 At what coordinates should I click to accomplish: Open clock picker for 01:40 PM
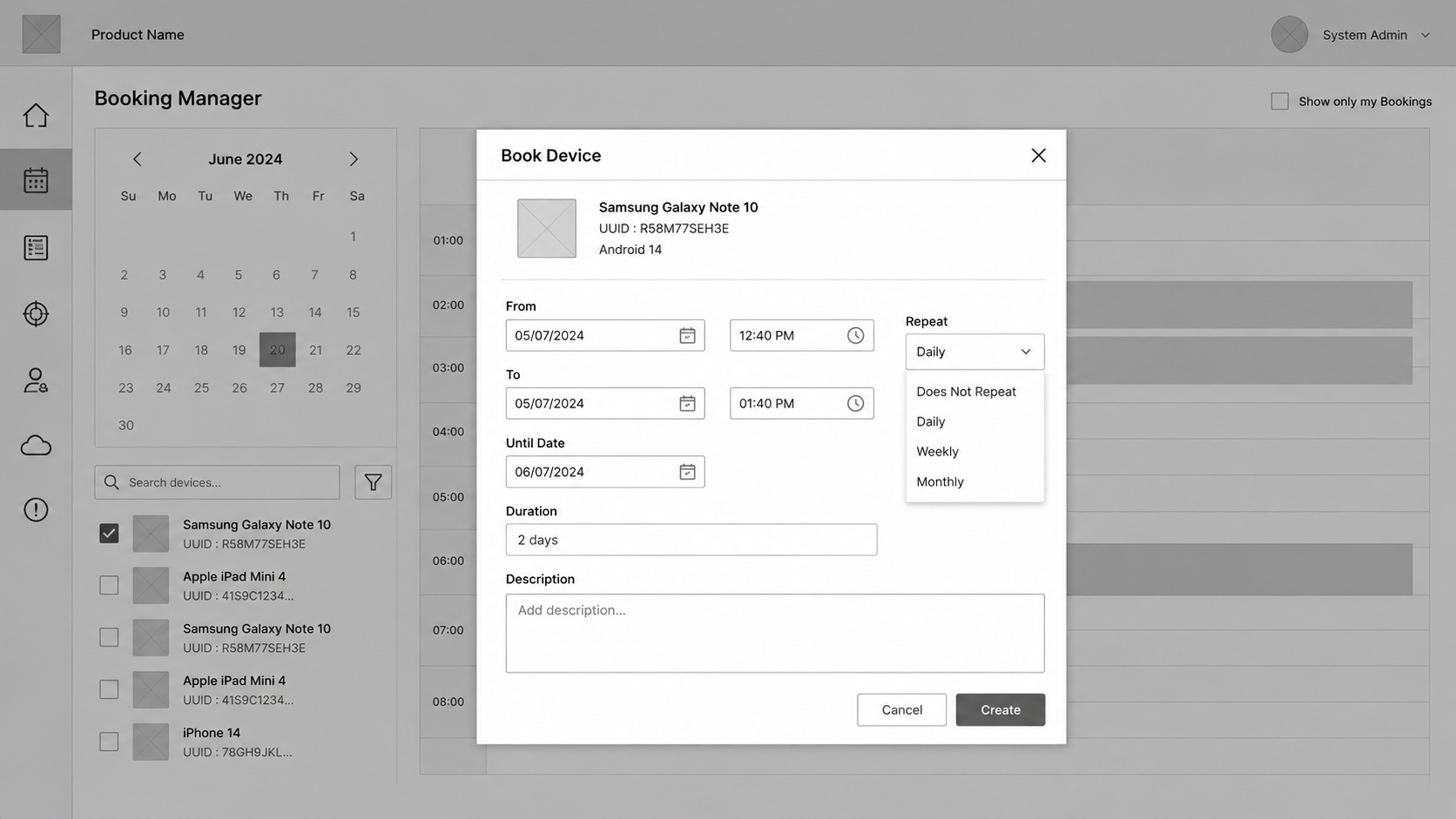855,403
